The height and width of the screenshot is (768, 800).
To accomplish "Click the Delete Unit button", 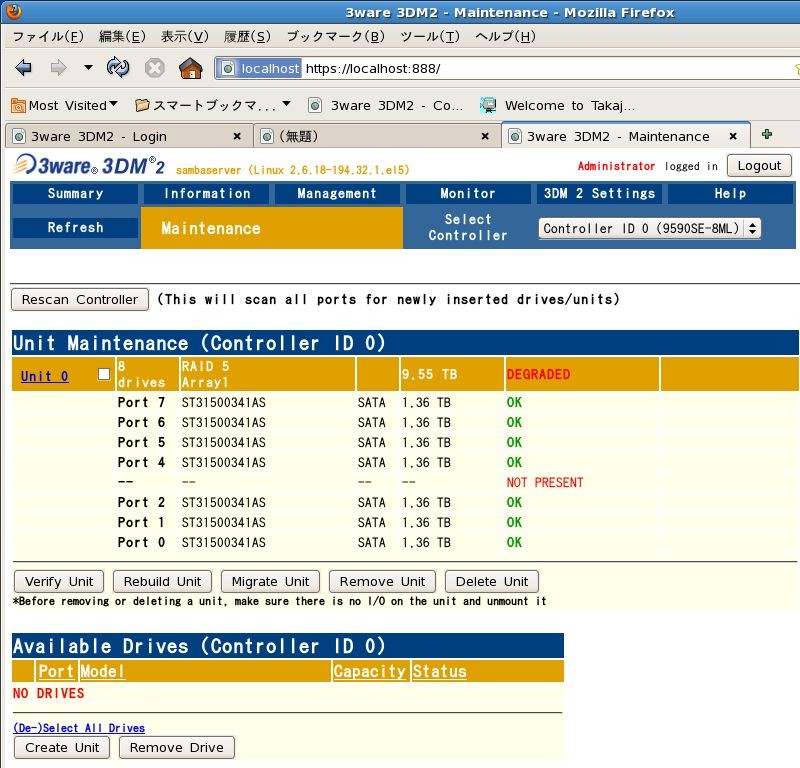I will pyautogui.click(x=492, y=582).
